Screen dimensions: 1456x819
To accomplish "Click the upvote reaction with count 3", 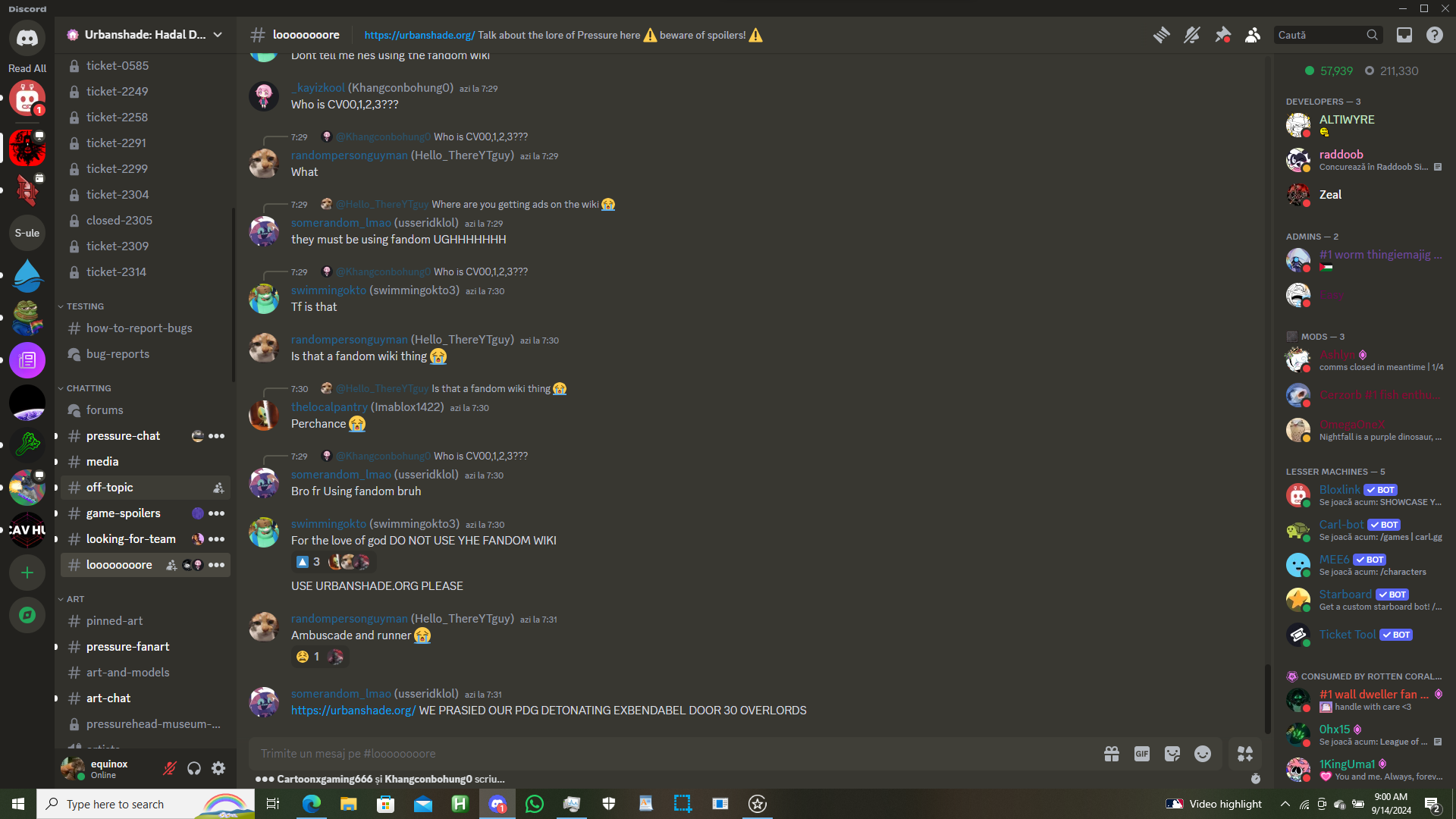I will pos(308,562).
